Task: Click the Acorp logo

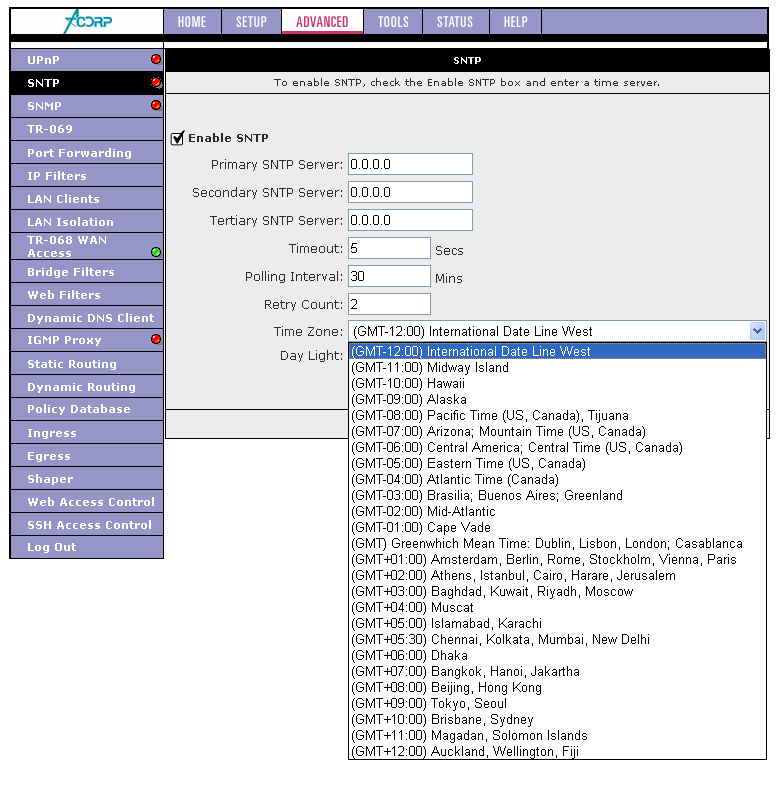Action: [87, 21]
